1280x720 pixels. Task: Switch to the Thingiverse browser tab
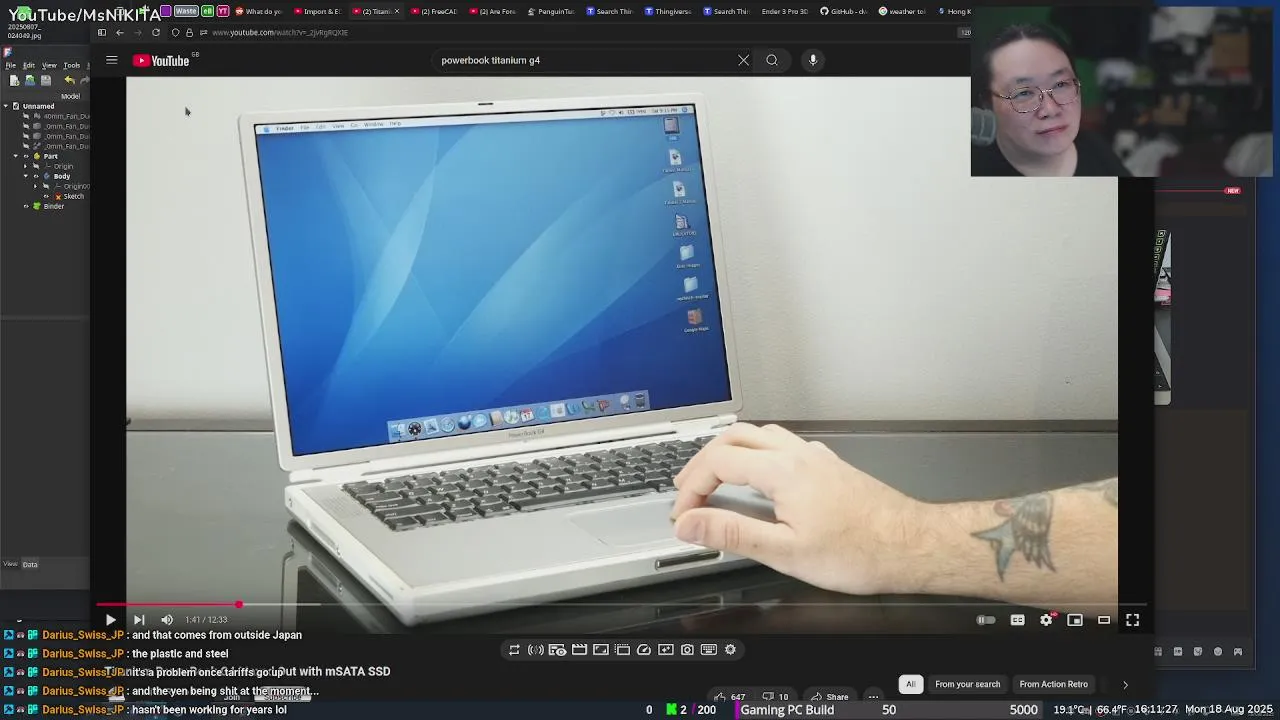click(x=668, y=11)
